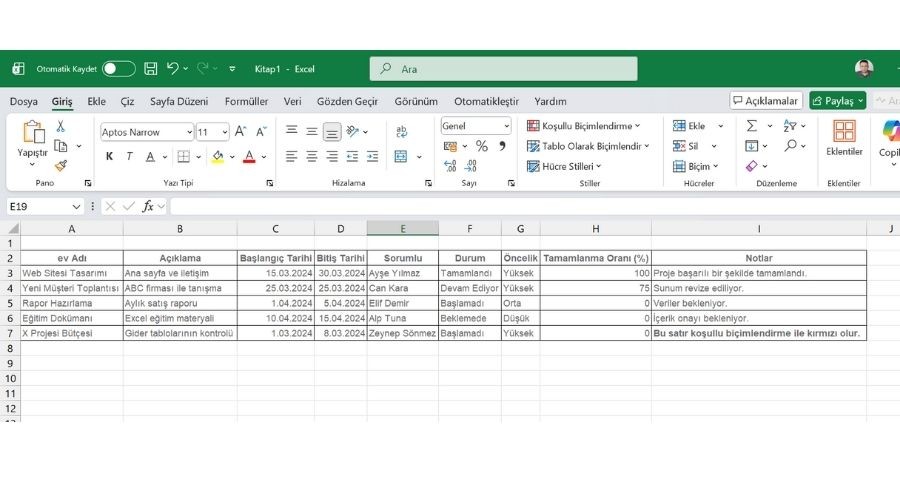Select the Format Painter brush icon

pos(61,166)
